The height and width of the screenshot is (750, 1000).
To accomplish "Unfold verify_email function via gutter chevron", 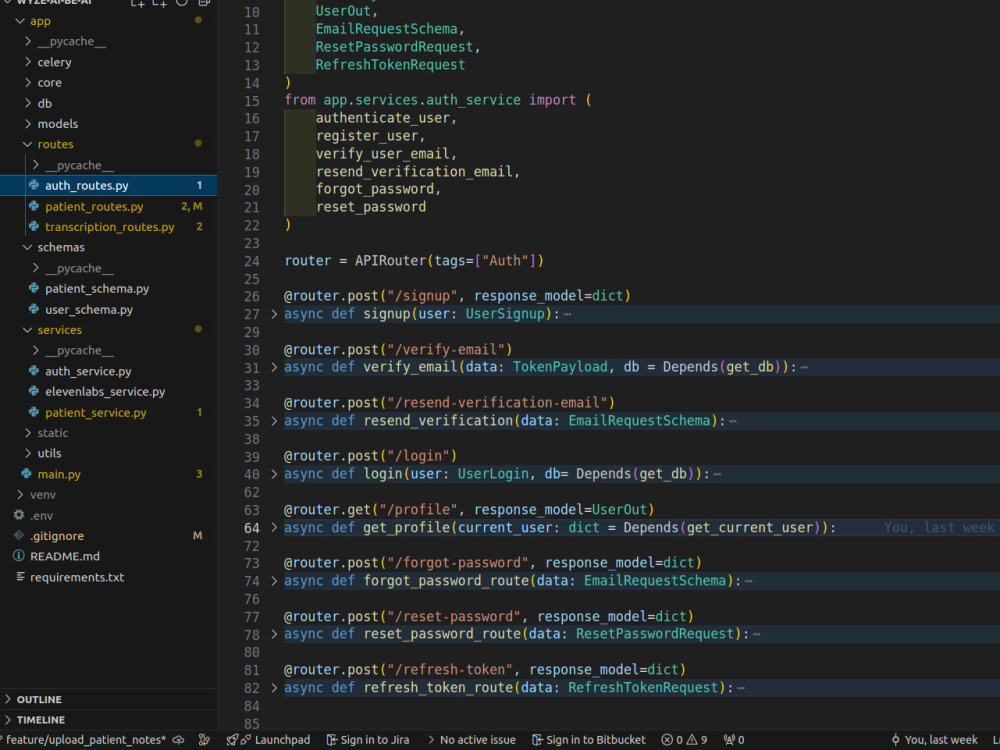I will 274,367.
